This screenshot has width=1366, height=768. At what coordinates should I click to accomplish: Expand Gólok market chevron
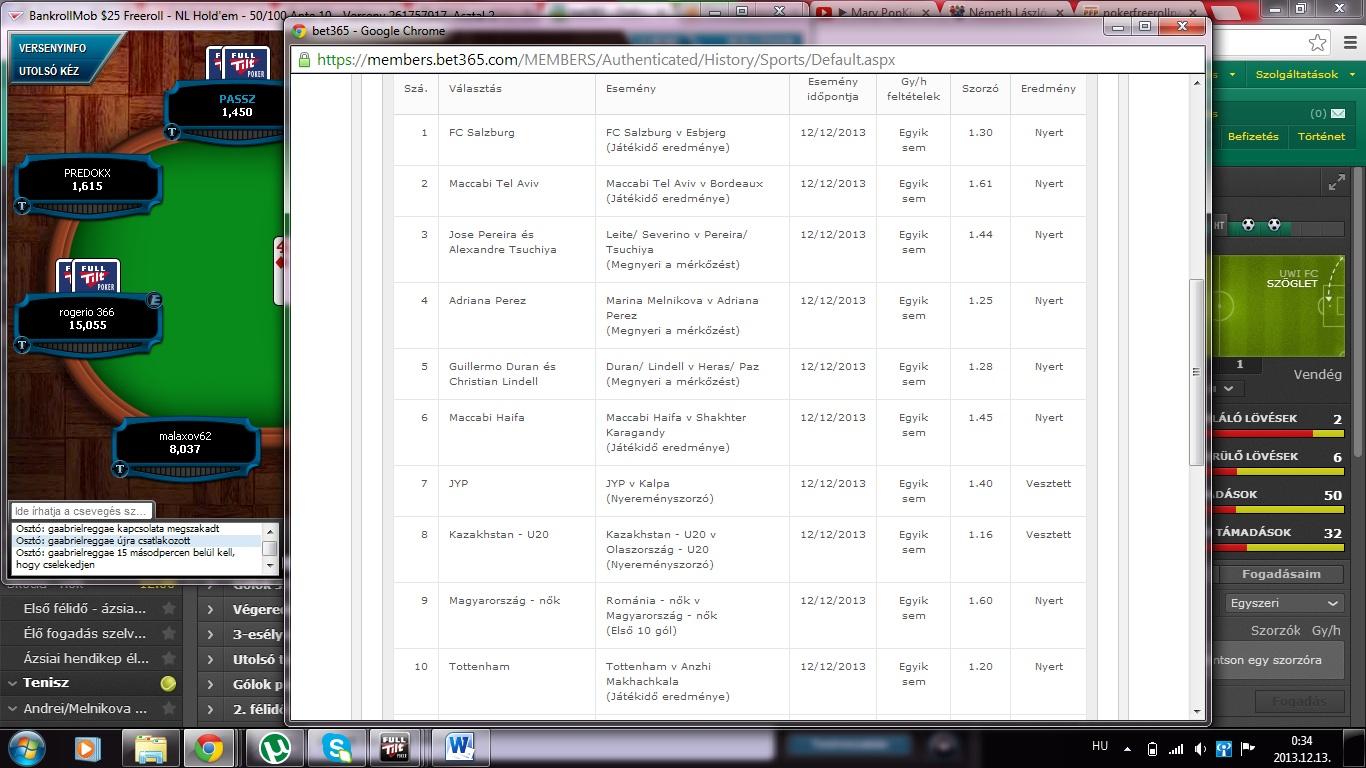click(x=210, y=684)
